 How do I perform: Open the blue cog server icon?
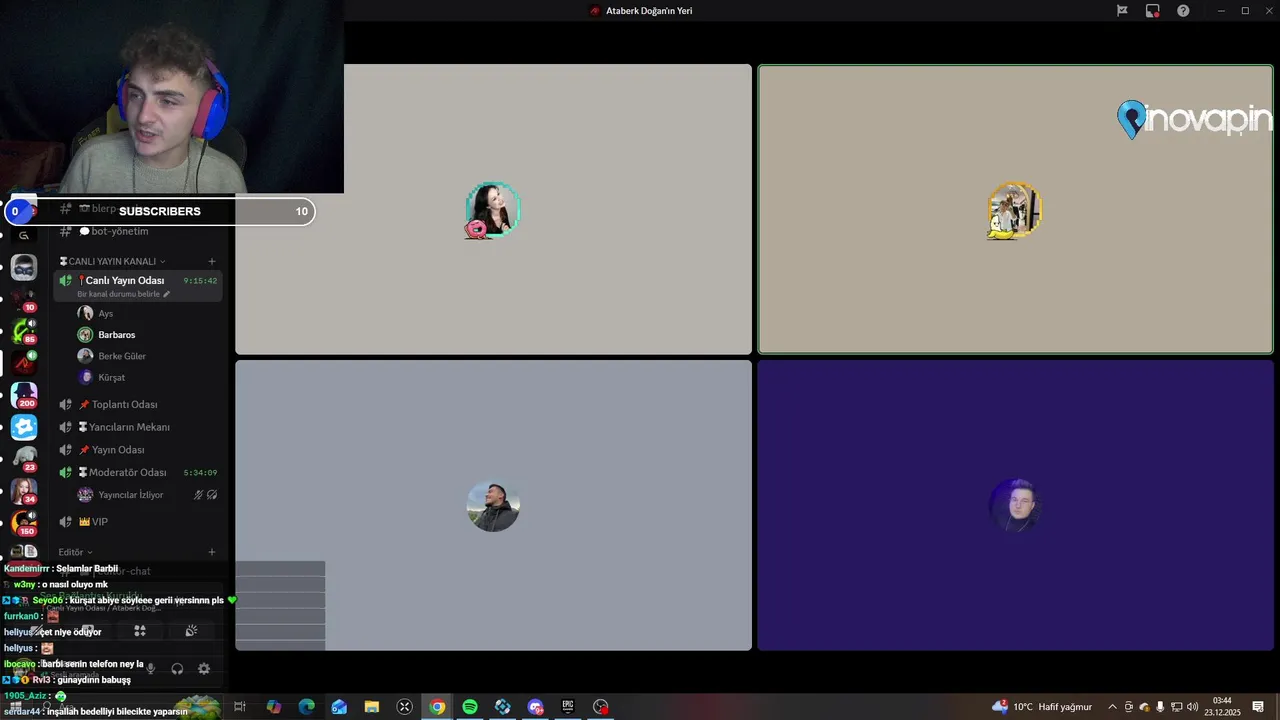click(x=24, y=427)
